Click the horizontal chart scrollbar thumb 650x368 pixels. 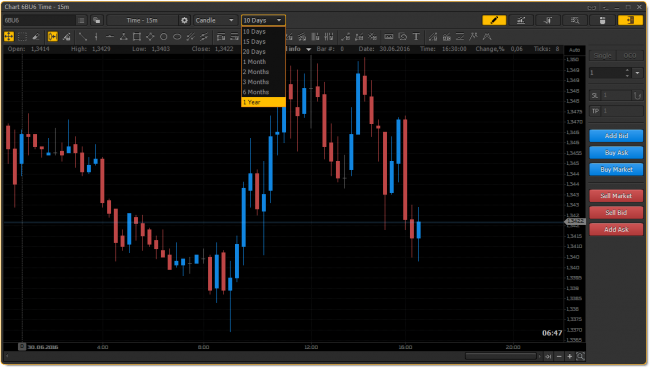pyautogui.click(x=501, y=356)
